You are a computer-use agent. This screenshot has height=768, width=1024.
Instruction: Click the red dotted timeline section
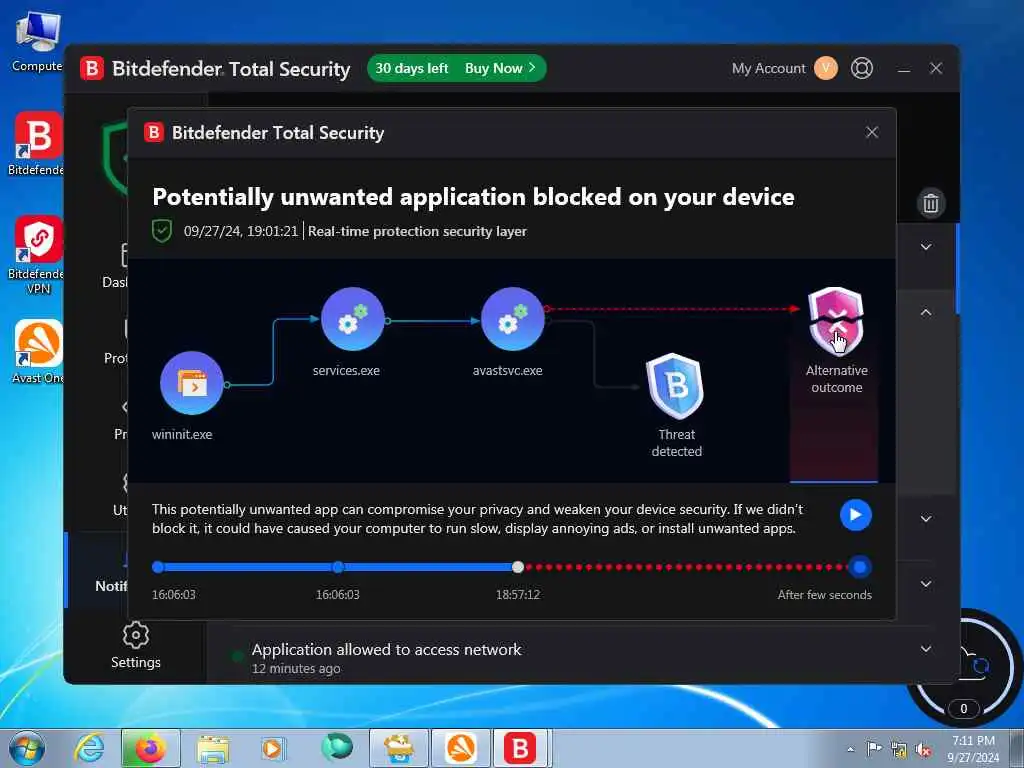[x=687, y=567]
